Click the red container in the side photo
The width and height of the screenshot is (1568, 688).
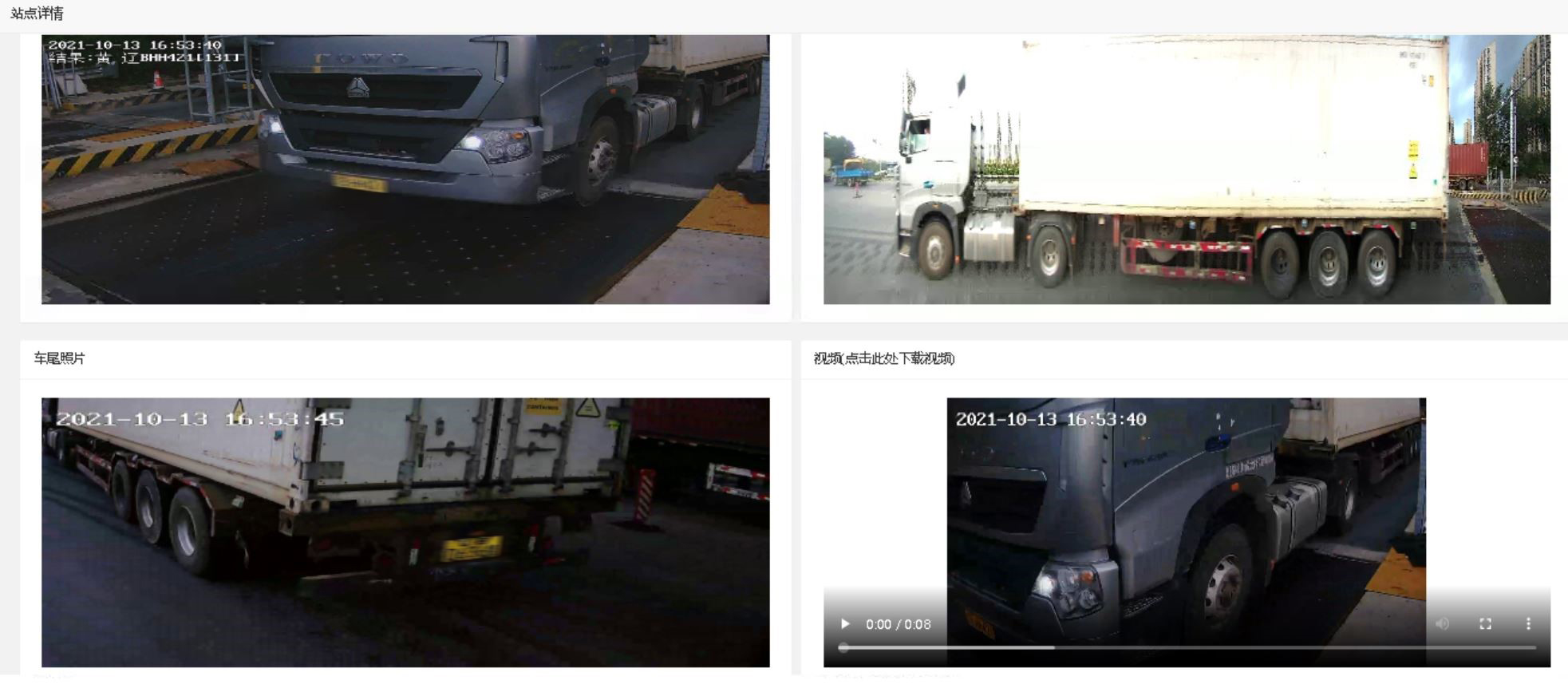(x=1467, y=165)
